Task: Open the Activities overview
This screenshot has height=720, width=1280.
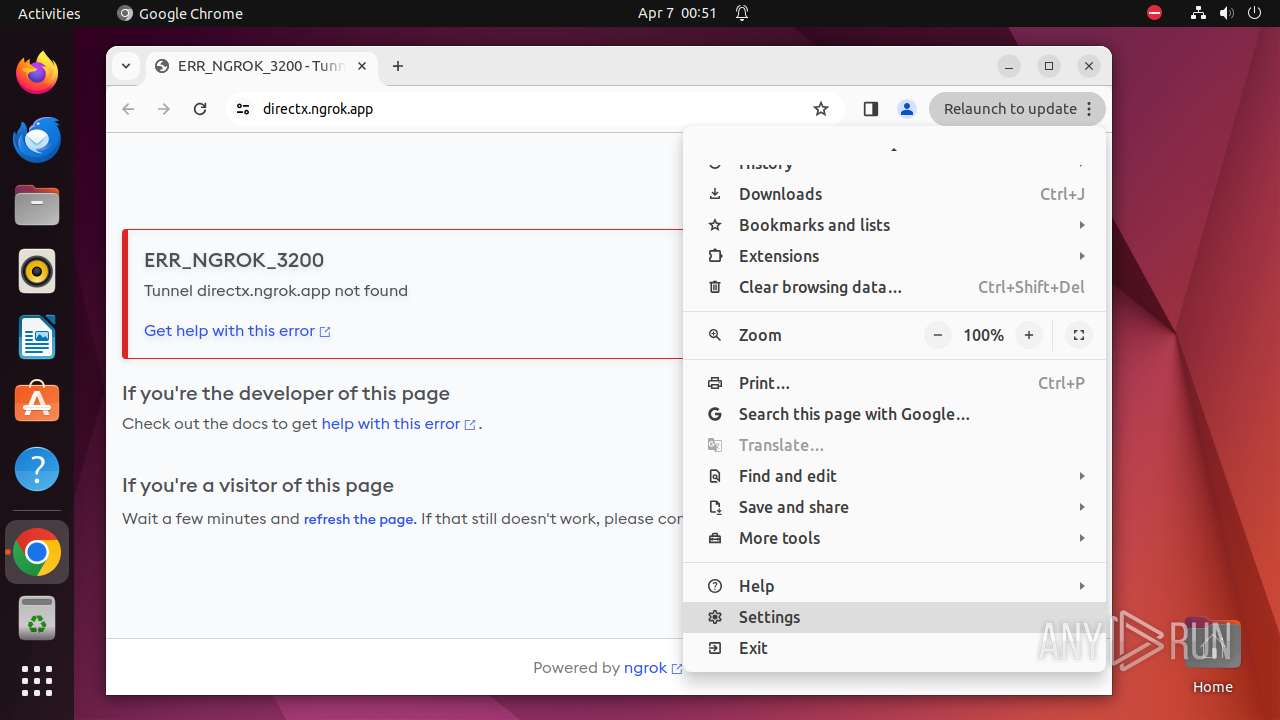Action: [49, 13]
